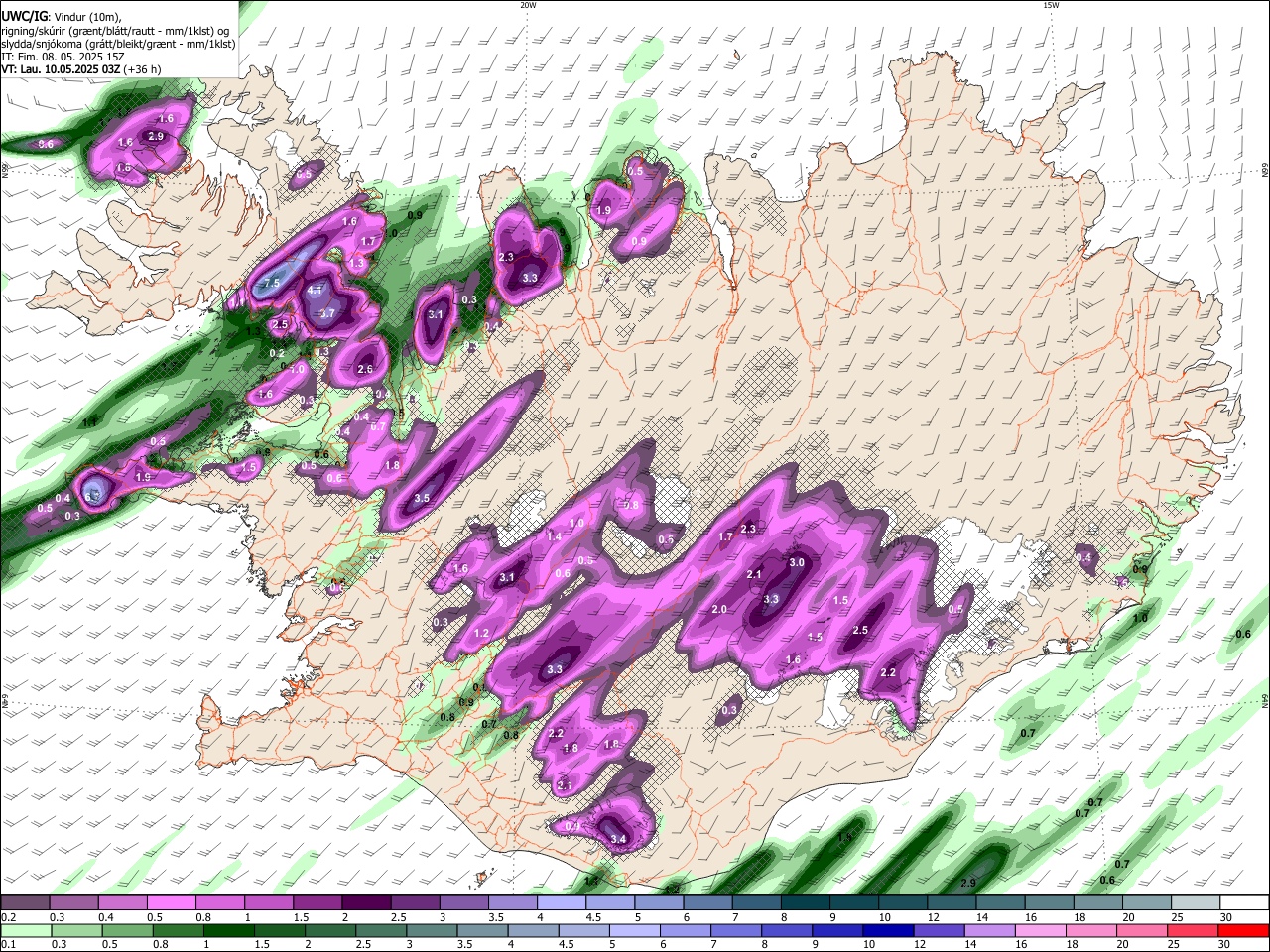Click the white swatch ending the upper scale
This screenshot has width=1270, height=952.
click(x=1243, y=903)
